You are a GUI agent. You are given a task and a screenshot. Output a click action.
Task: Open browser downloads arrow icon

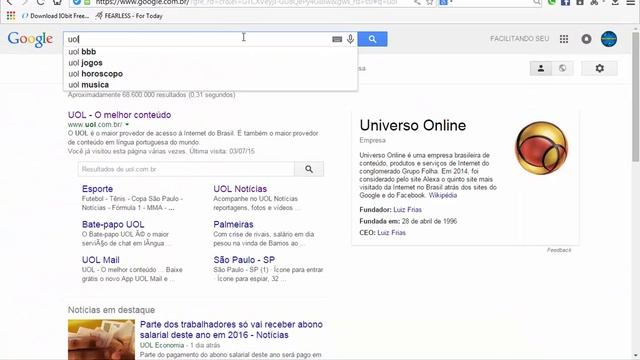click(615, 2)
